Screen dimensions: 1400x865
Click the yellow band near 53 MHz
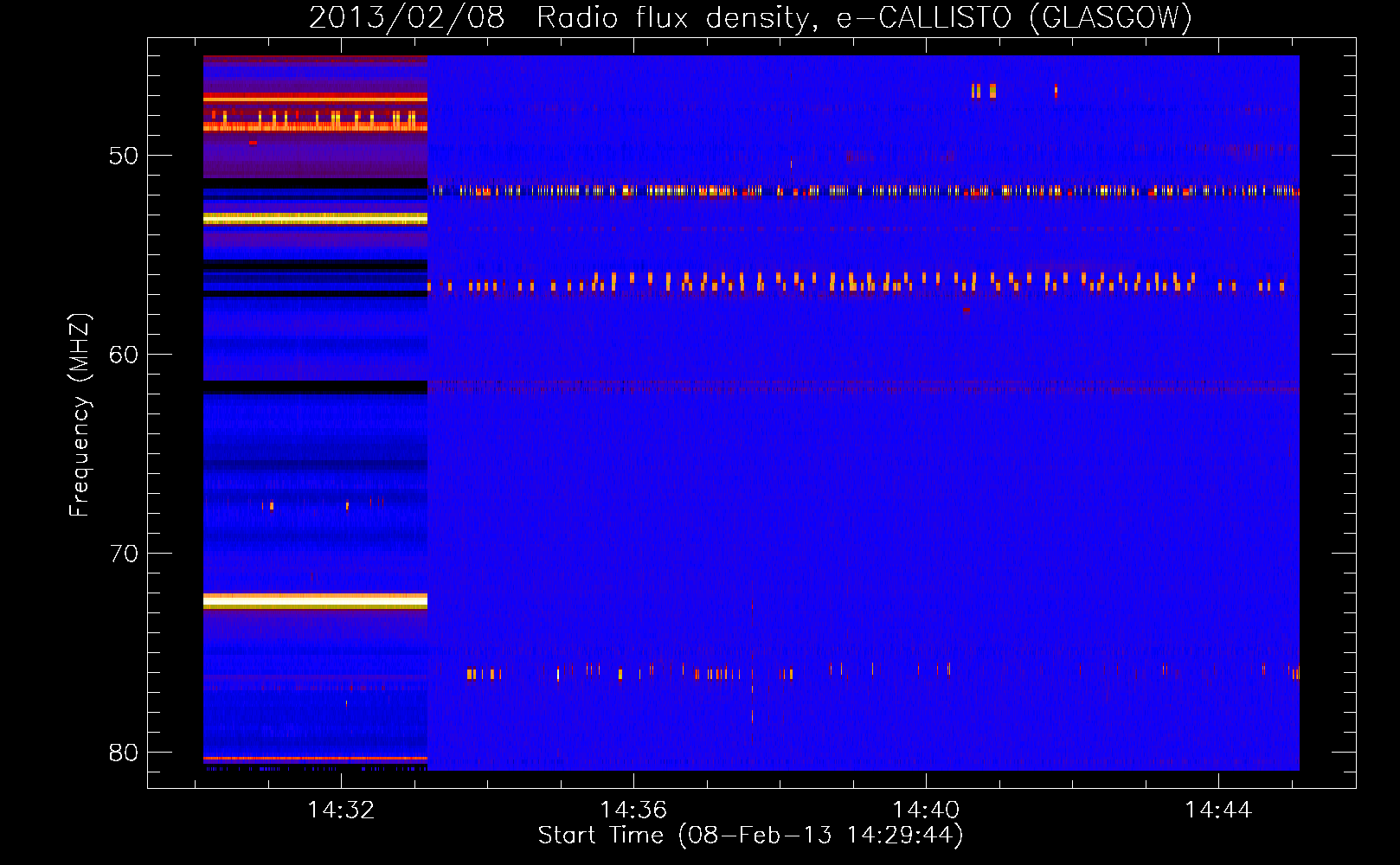(x=315, y=219)
